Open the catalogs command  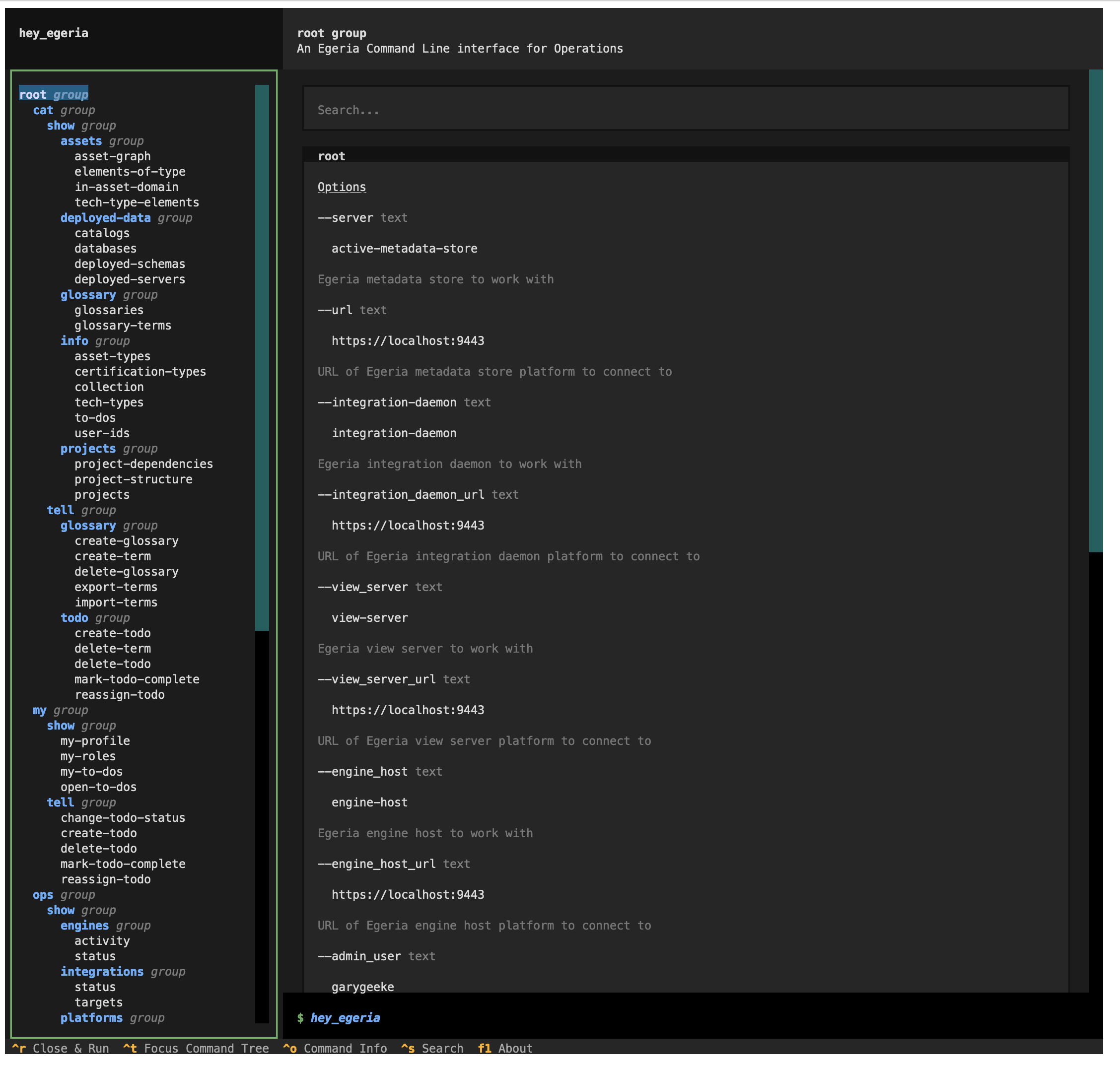tap(102, 233)
